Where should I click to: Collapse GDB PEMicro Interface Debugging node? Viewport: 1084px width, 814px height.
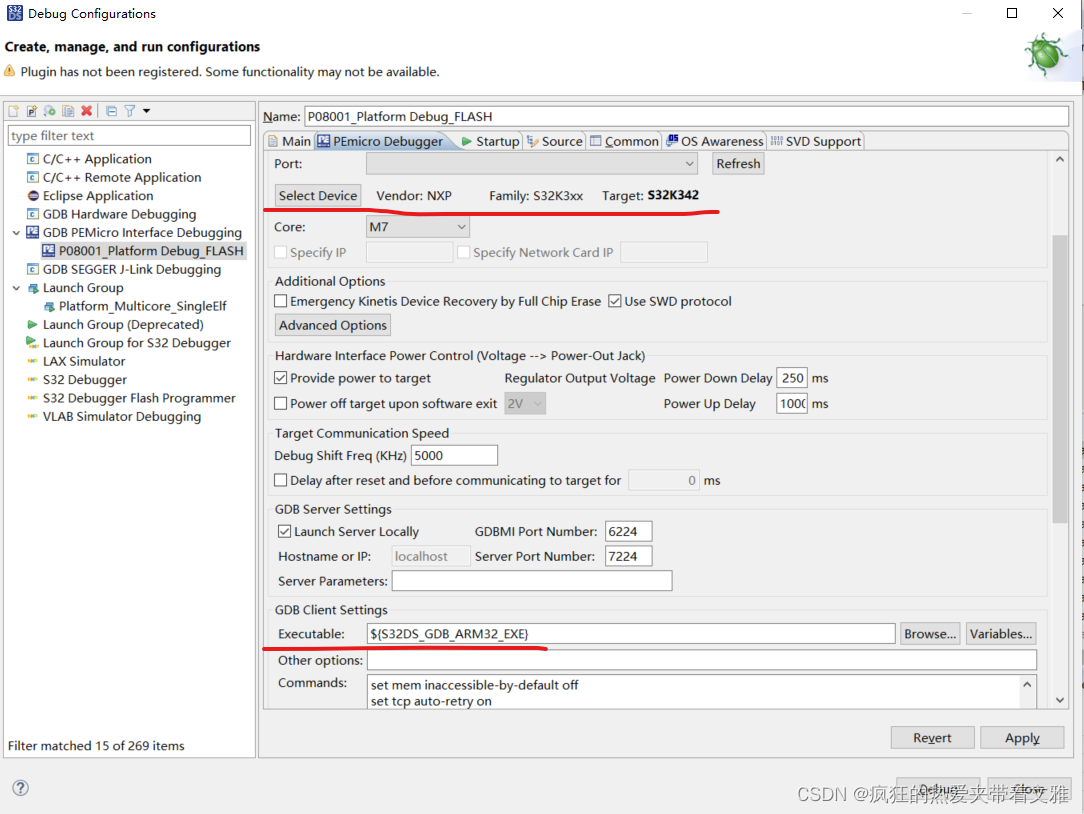(16, 233)
